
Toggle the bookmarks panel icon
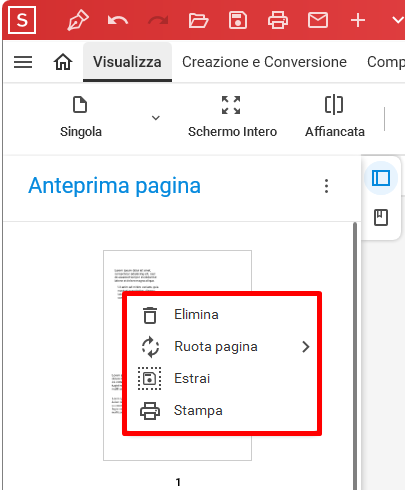[381, 218]
